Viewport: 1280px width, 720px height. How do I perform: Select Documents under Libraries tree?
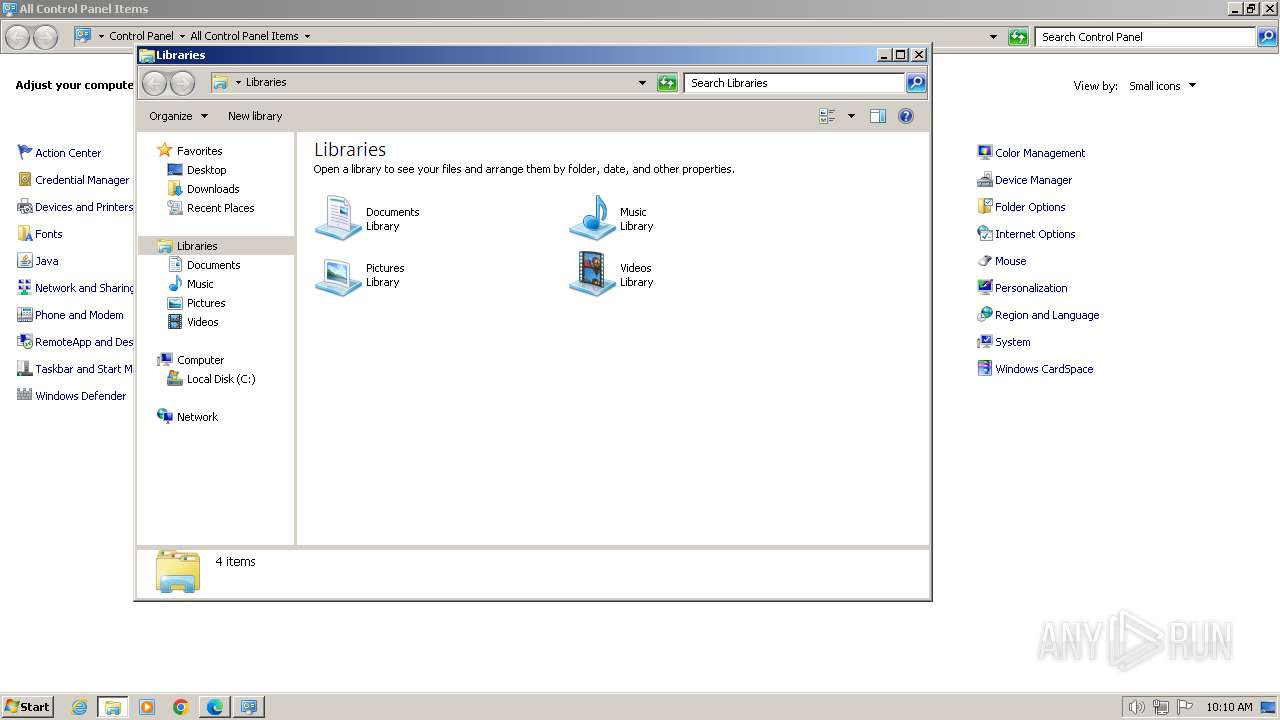[213, 265]
